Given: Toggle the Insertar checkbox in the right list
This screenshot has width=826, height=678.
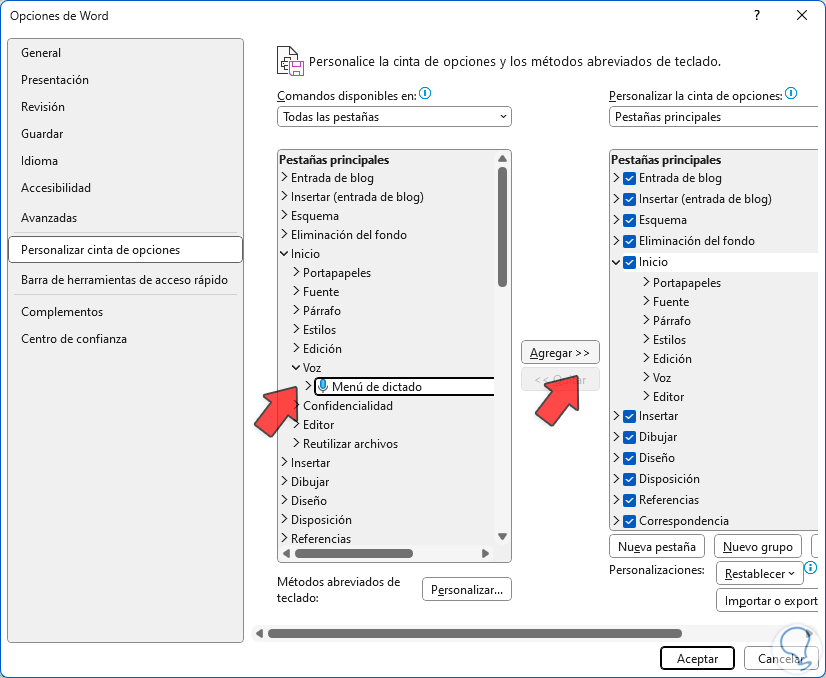Looking at the screenshot, I should click(629, 417).
